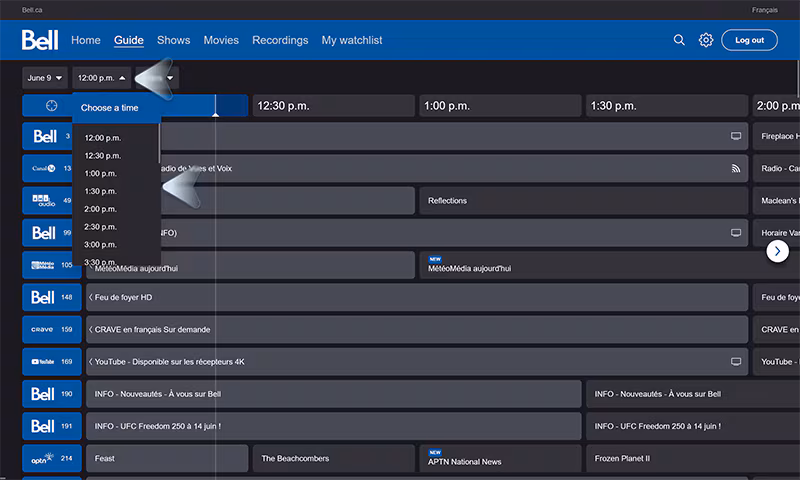Open first INFO - UFC Freedom 250 listing
Viewport: 800px width, 480px height.
click(334, 425)
